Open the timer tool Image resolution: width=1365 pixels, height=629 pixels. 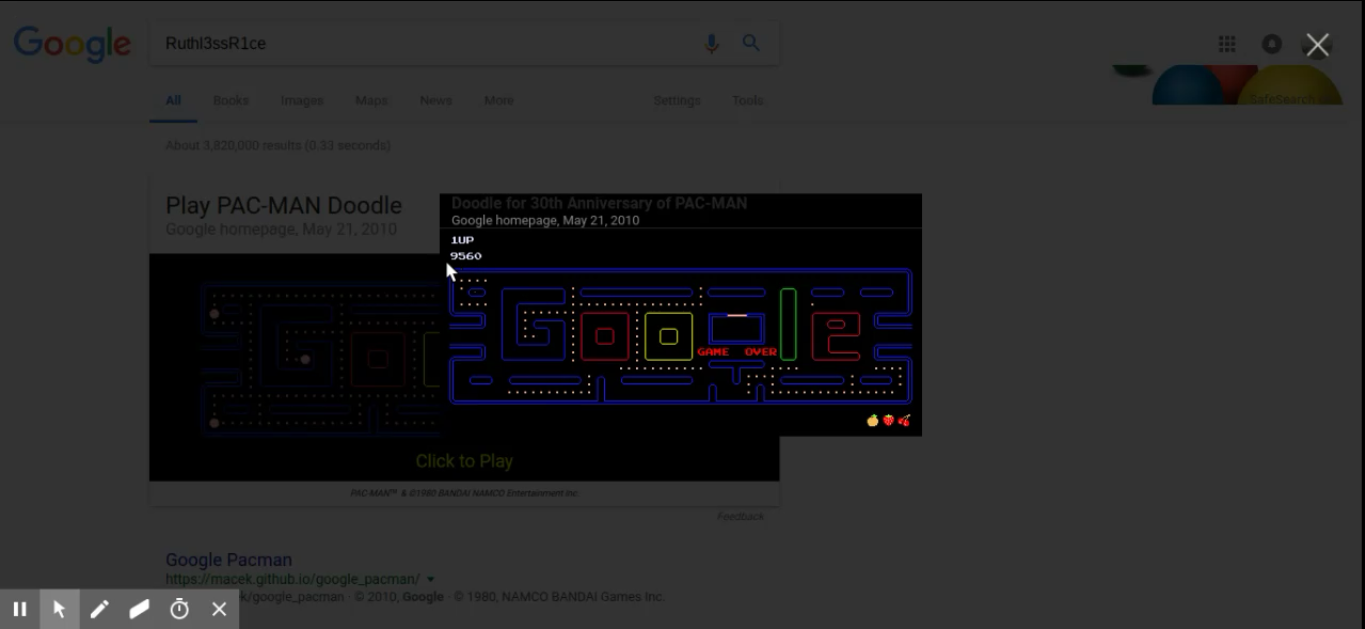tap(180, 609)
